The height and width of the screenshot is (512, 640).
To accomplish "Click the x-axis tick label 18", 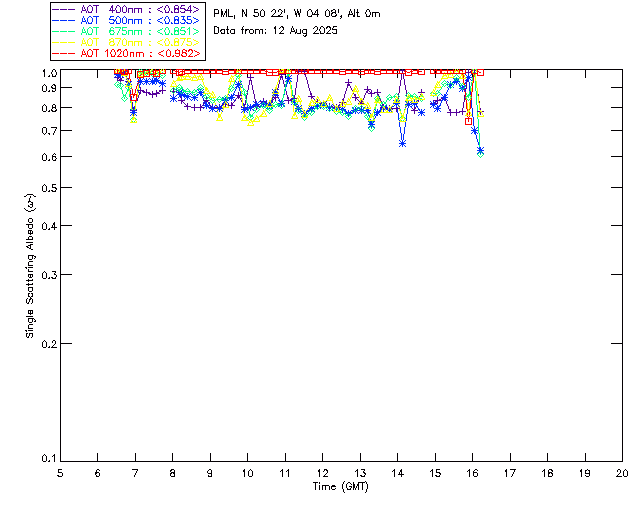I will 547,473.
